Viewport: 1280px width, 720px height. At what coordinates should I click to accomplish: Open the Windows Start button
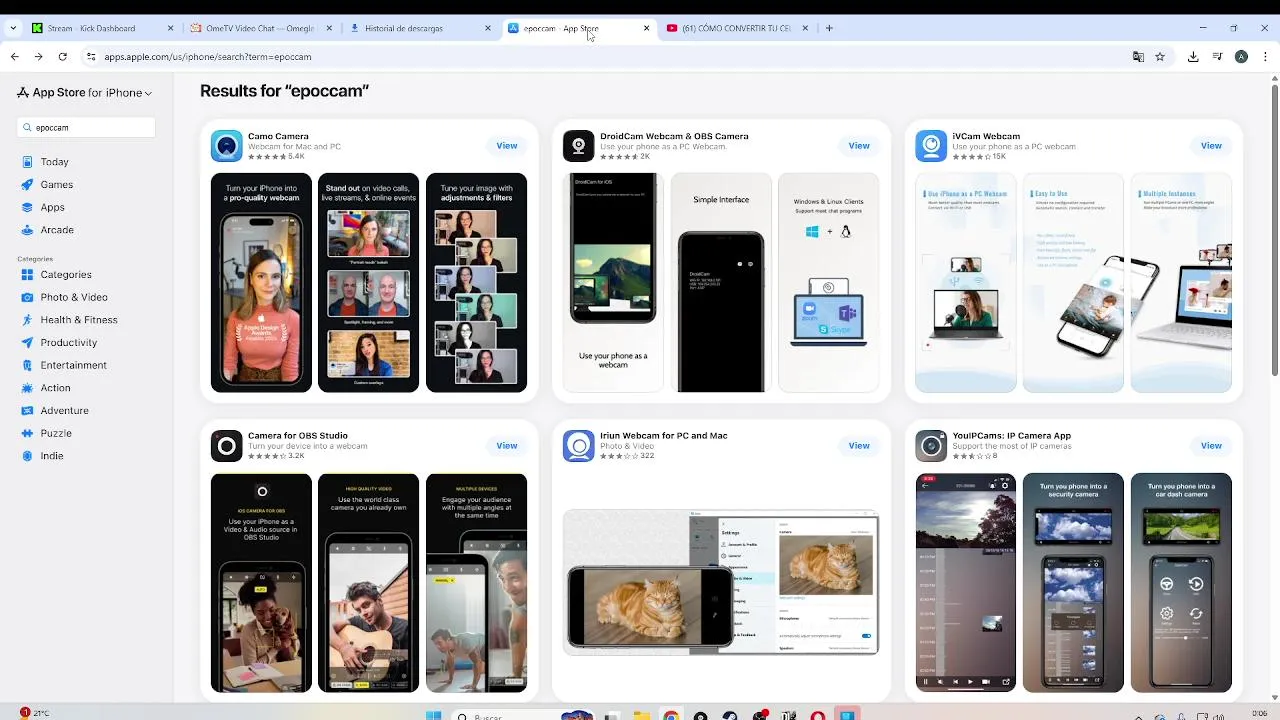433,715
